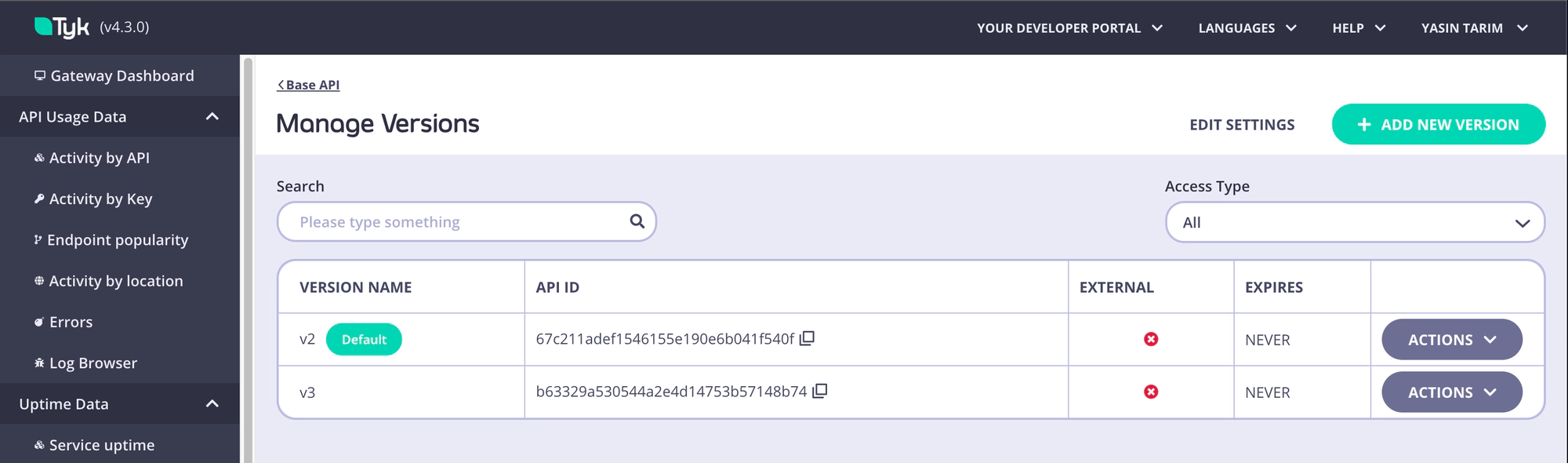Open the Actions menu for version v2

(1451, 339)
